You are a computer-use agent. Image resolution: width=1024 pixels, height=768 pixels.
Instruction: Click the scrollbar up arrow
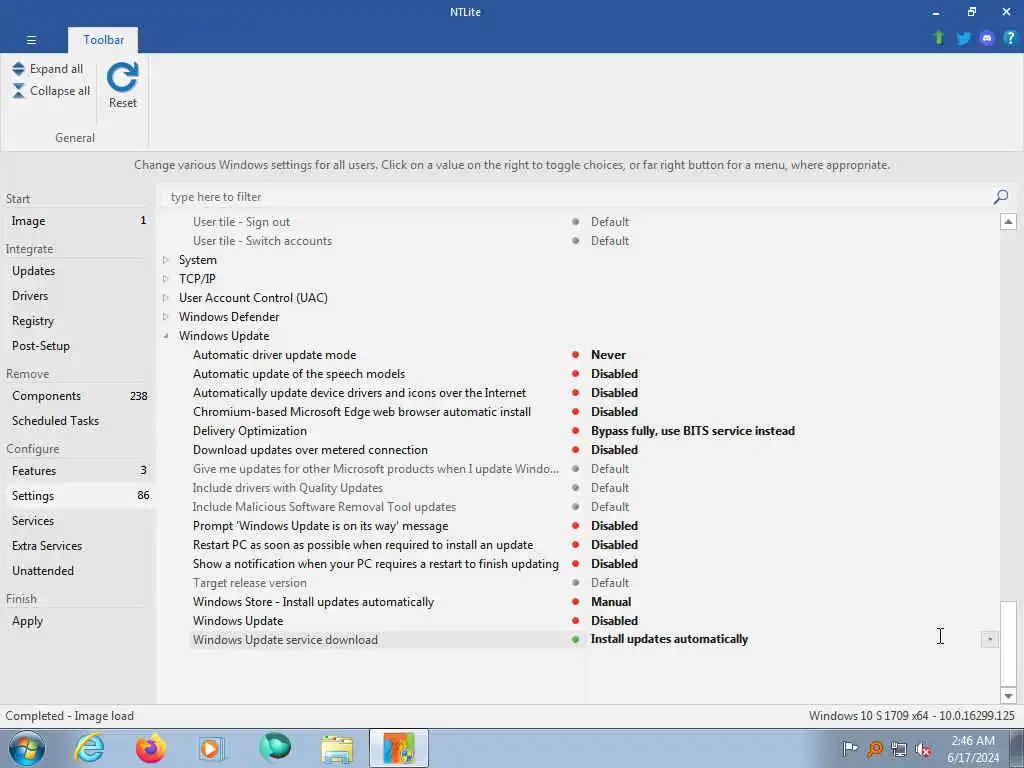point(1008,221)
